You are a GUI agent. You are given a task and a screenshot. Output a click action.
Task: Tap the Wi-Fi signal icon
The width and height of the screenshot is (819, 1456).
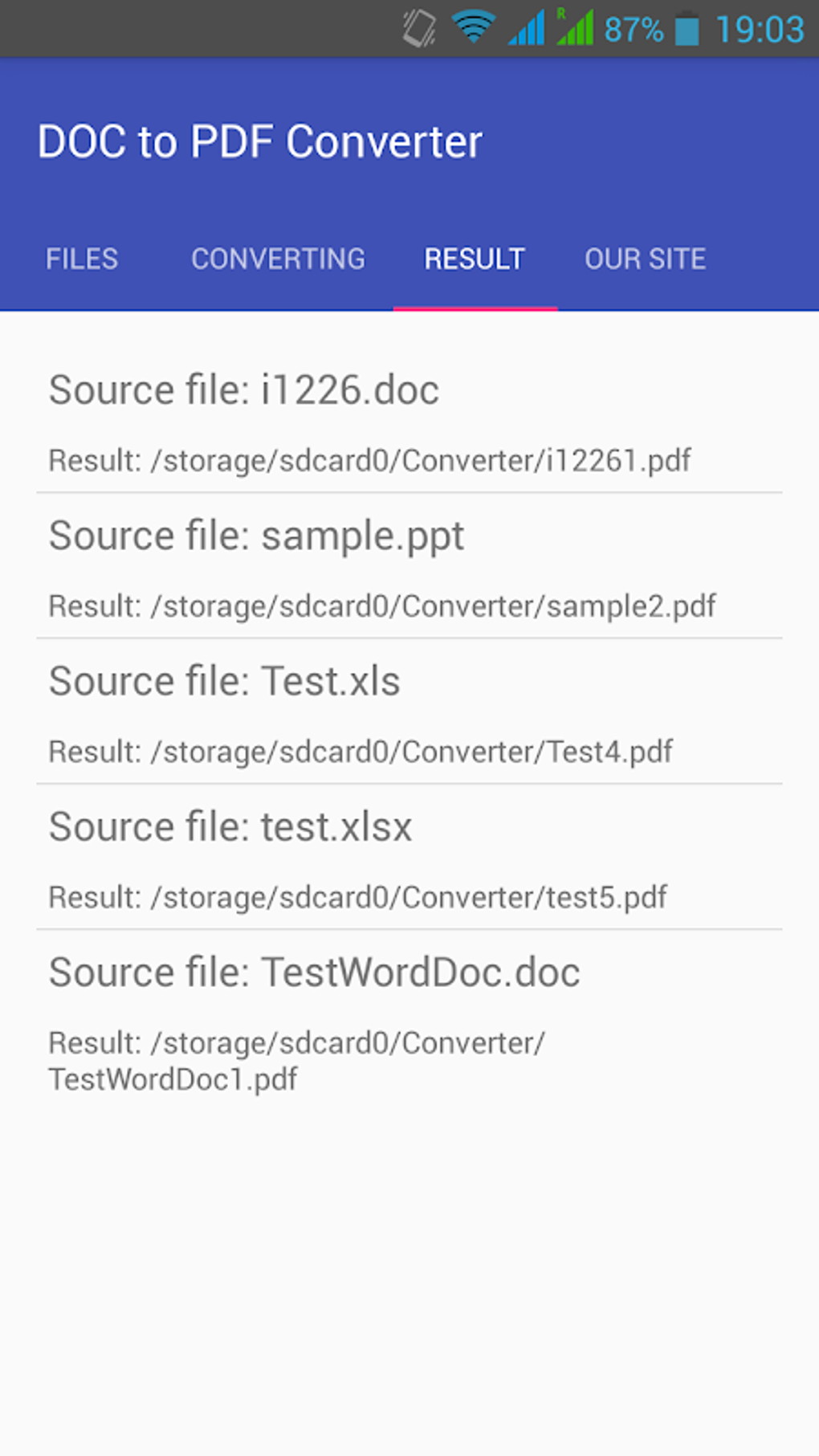(x=473, y=27)
